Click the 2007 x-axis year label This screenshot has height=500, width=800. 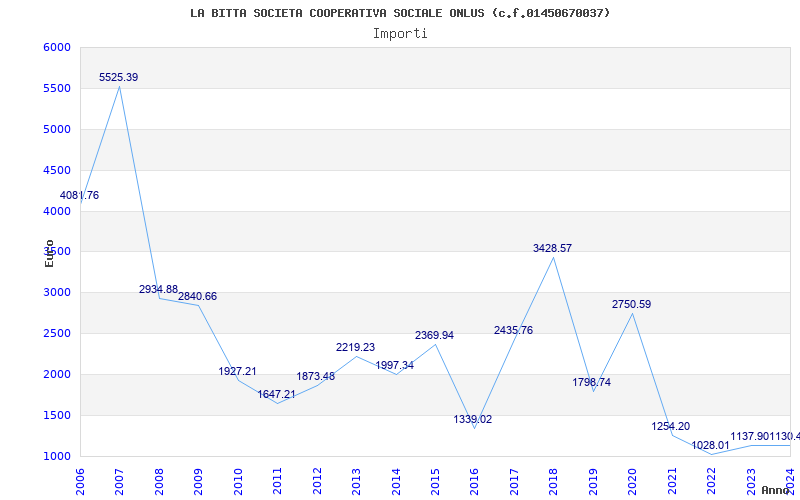click(119, 482)
